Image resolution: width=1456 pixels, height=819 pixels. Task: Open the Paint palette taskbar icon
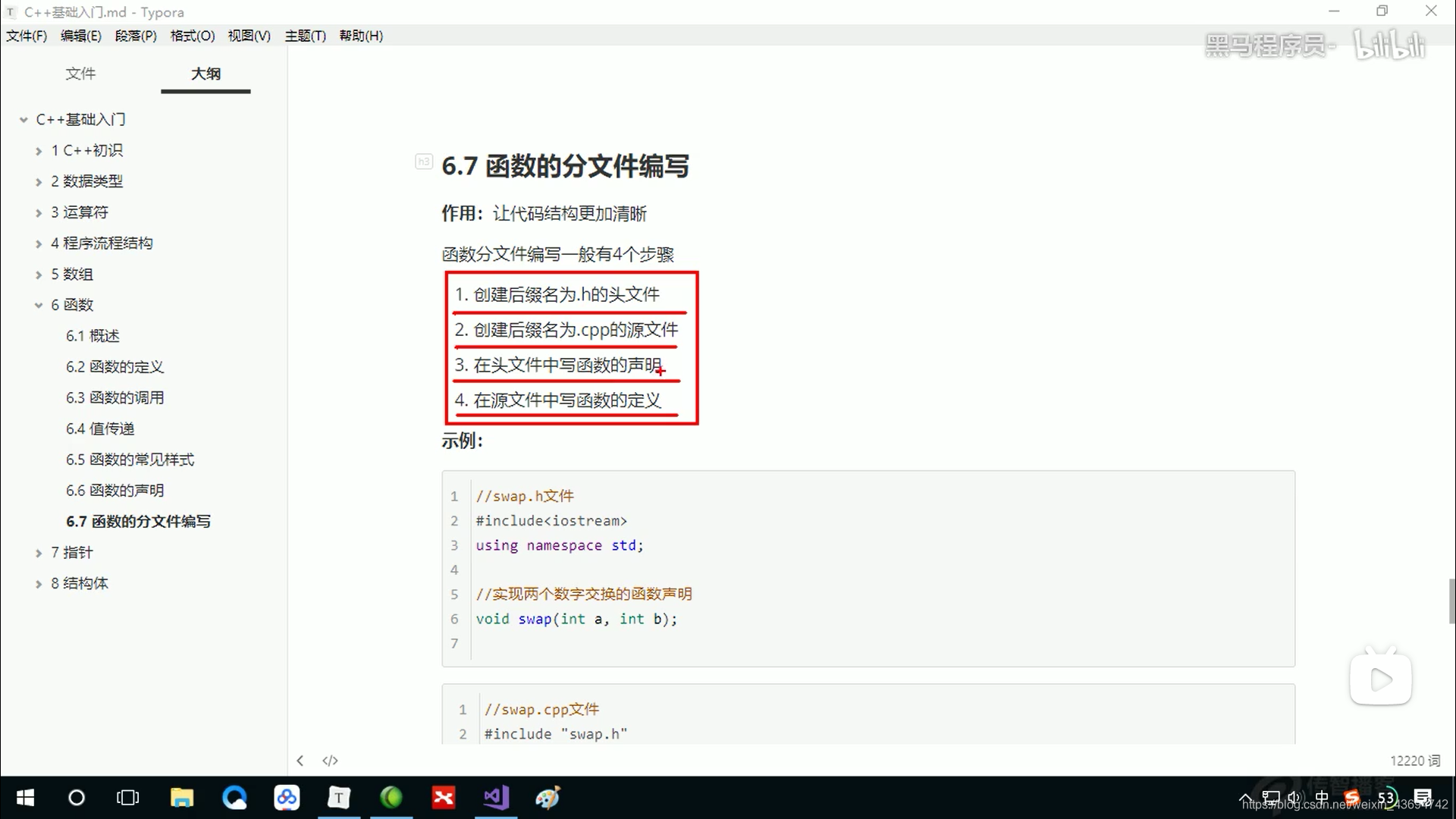point(548,797)
